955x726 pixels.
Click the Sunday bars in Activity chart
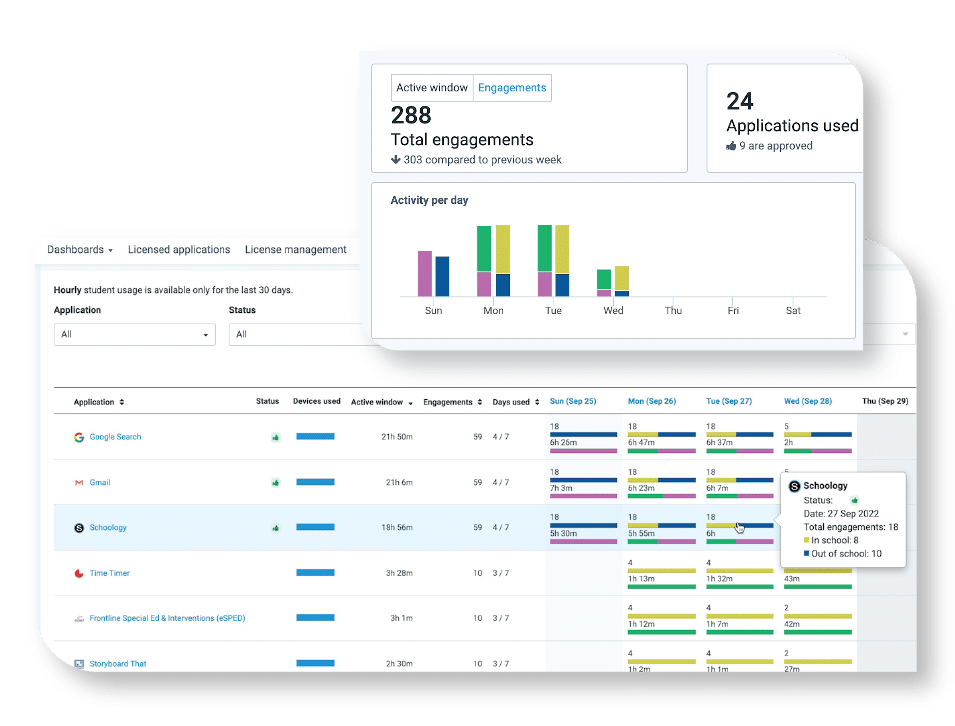[434, 273]
